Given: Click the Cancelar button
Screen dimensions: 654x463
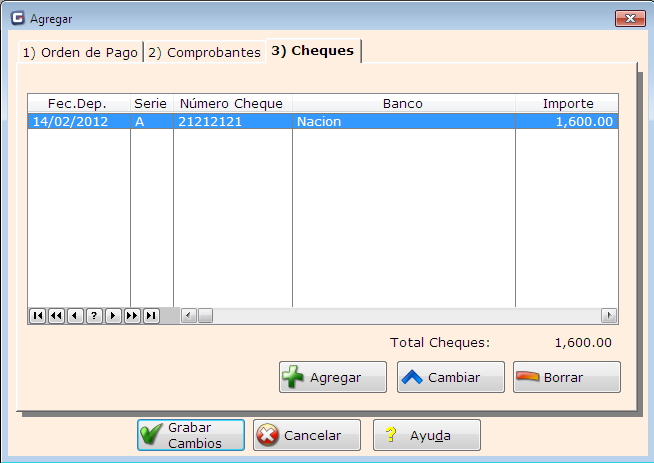Looking at the screenshot, I should click(x=307, y=435).
